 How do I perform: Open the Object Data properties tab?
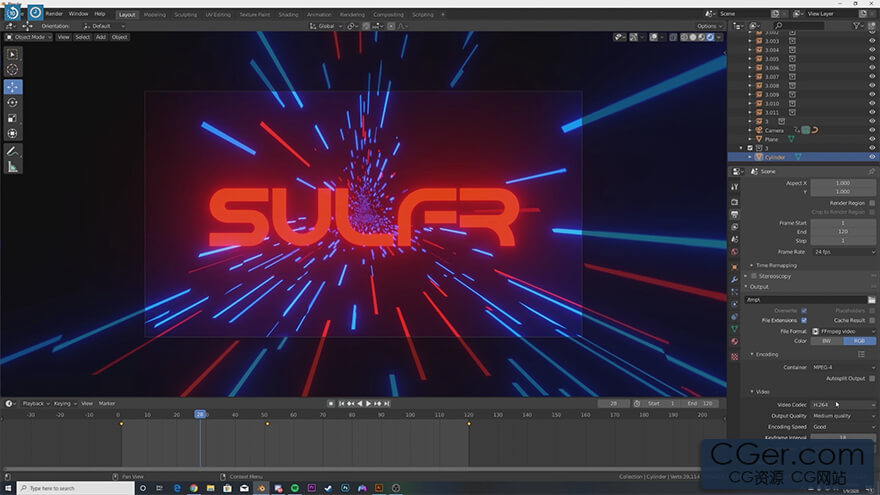pyautogui.click(x=735, y=329)
